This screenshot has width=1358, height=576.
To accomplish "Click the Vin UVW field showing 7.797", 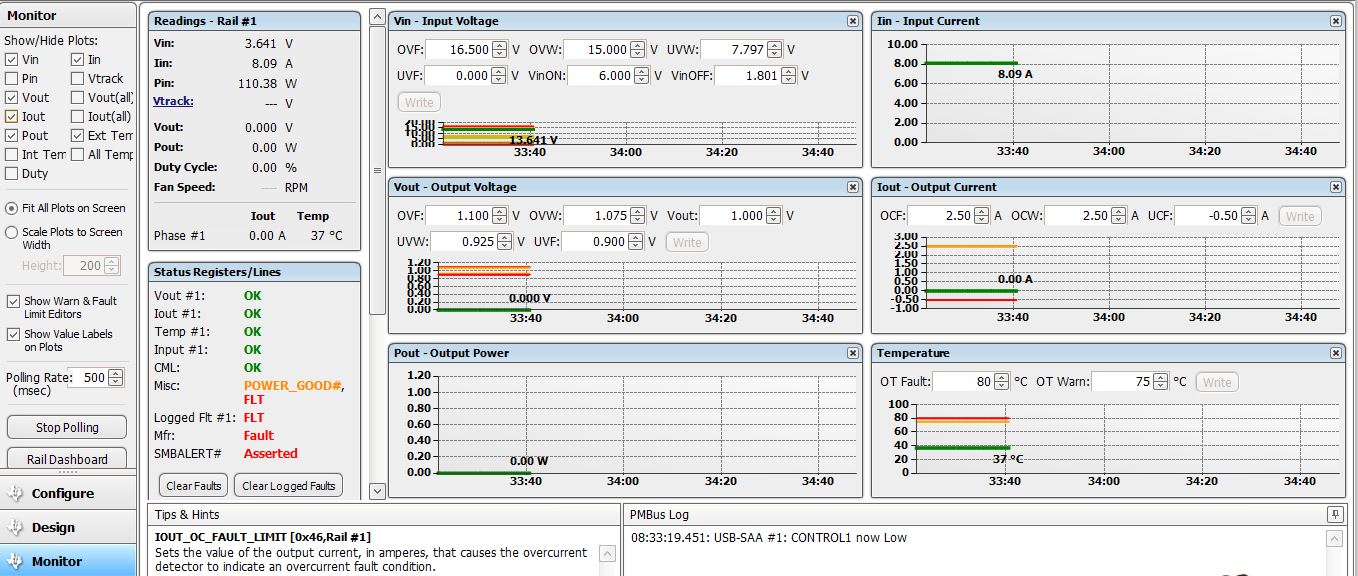I will point(734,49).
